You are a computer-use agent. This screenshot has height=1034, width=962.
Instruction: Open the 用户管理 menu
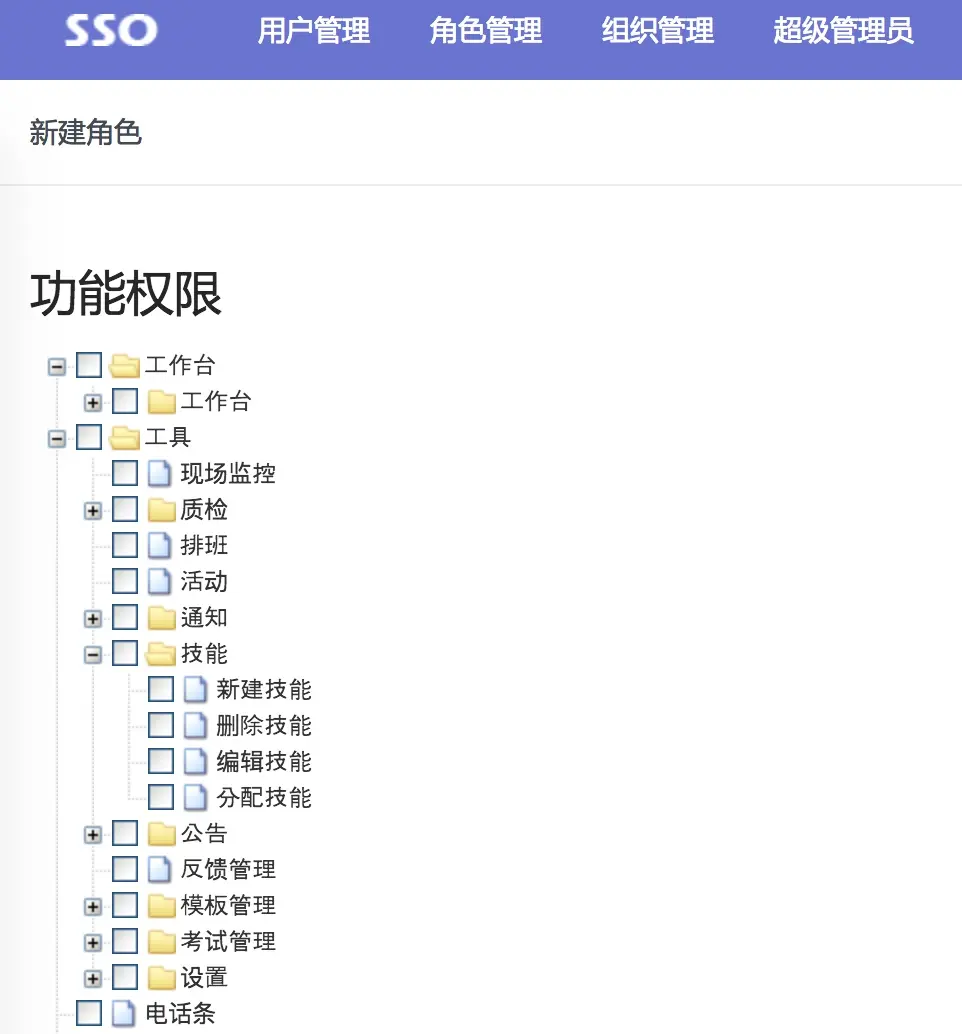tap(314, 30)
